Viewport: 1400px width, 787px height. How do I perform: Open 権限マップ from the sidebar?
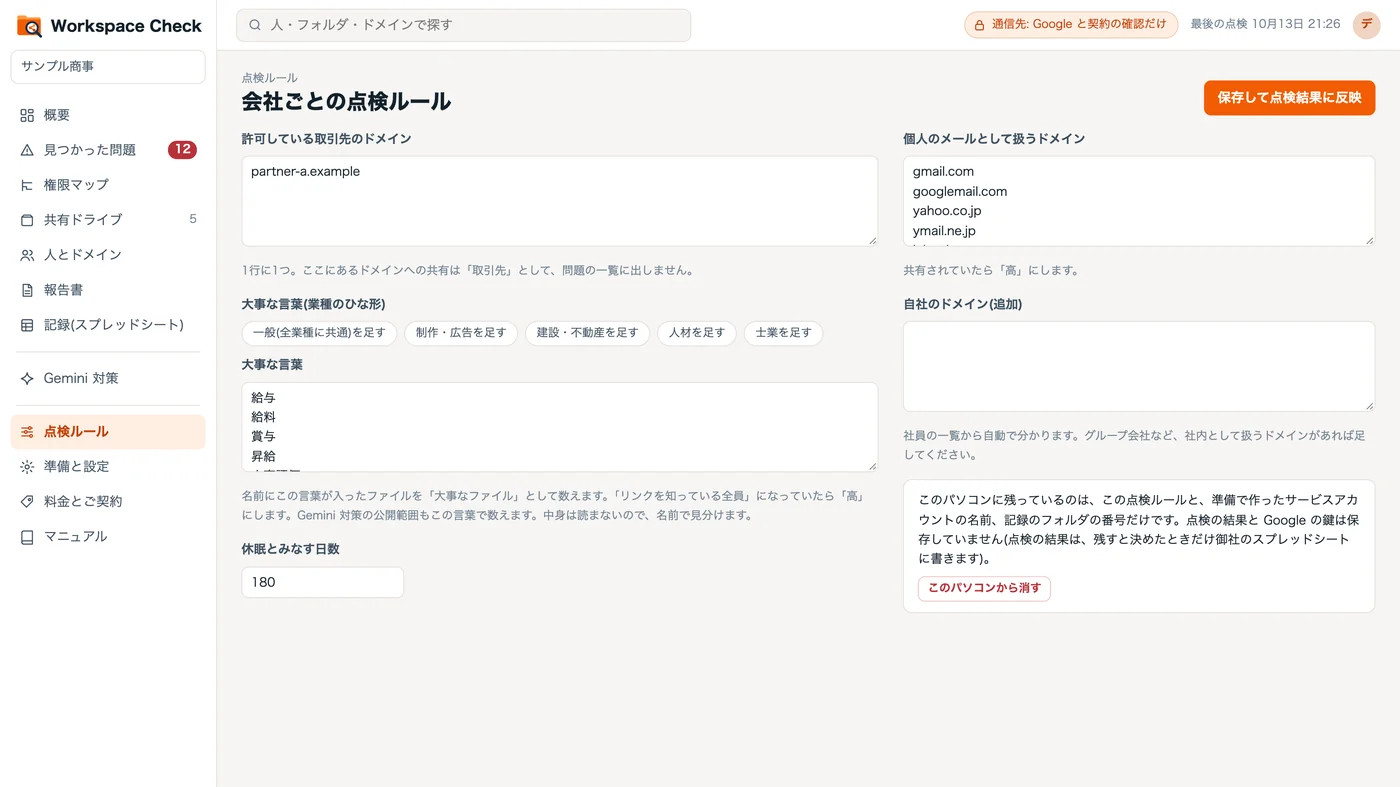[x=108, y=185]
